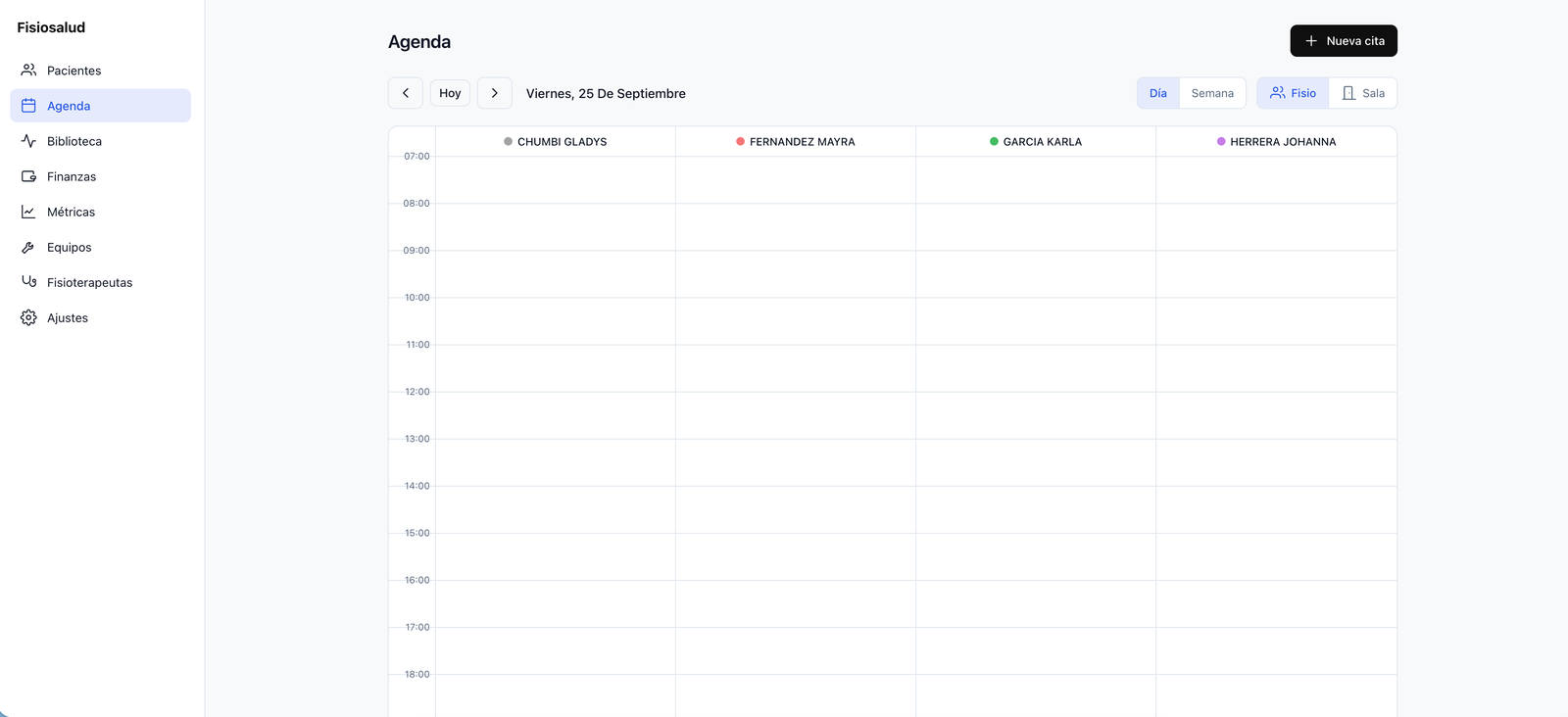The width and height of the screenshot is (1568, 717).
Task: Click the Agenda page heading
Action: pos(419,41)
